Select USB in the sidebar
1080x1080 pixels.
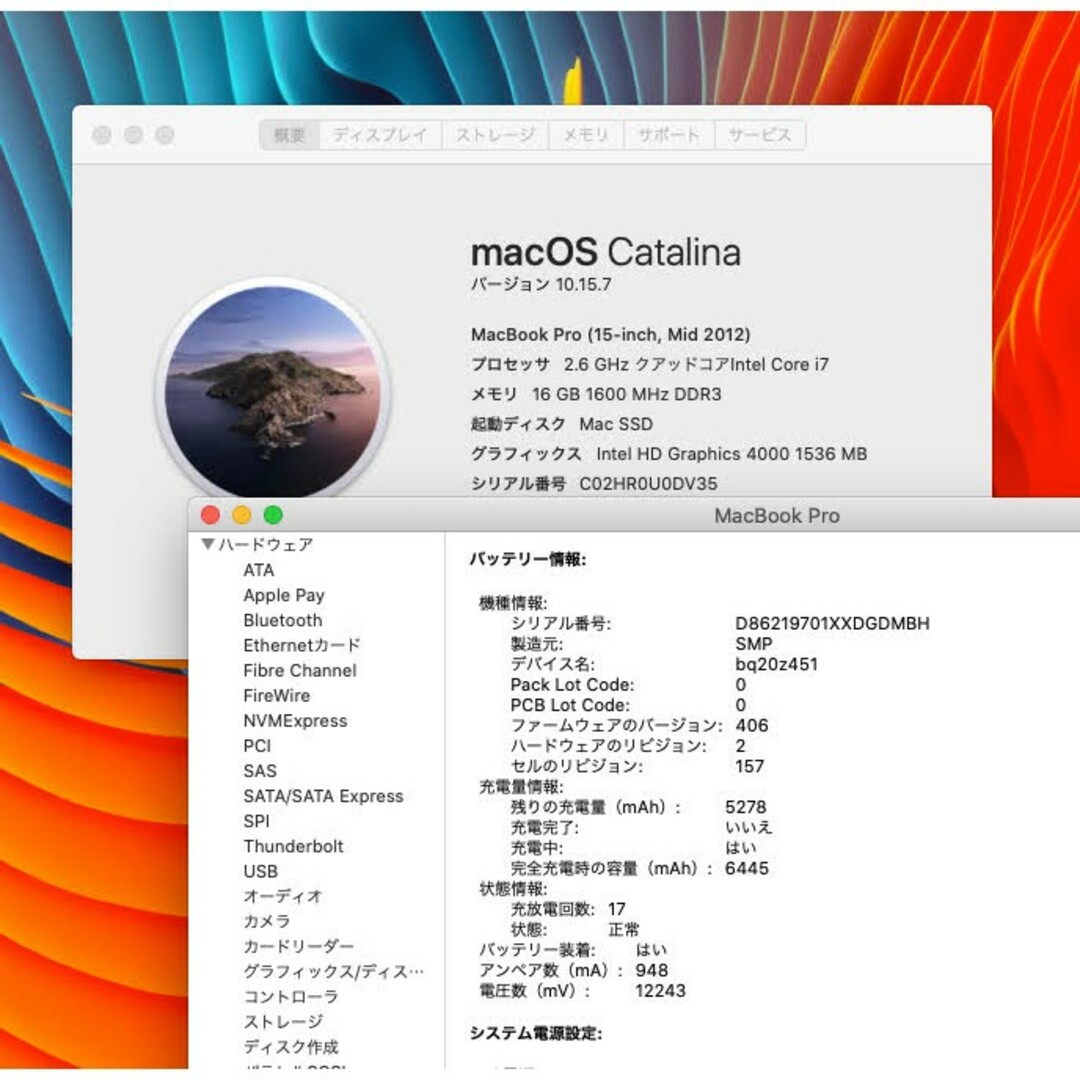pyautogui.click(x=260, y=872)
